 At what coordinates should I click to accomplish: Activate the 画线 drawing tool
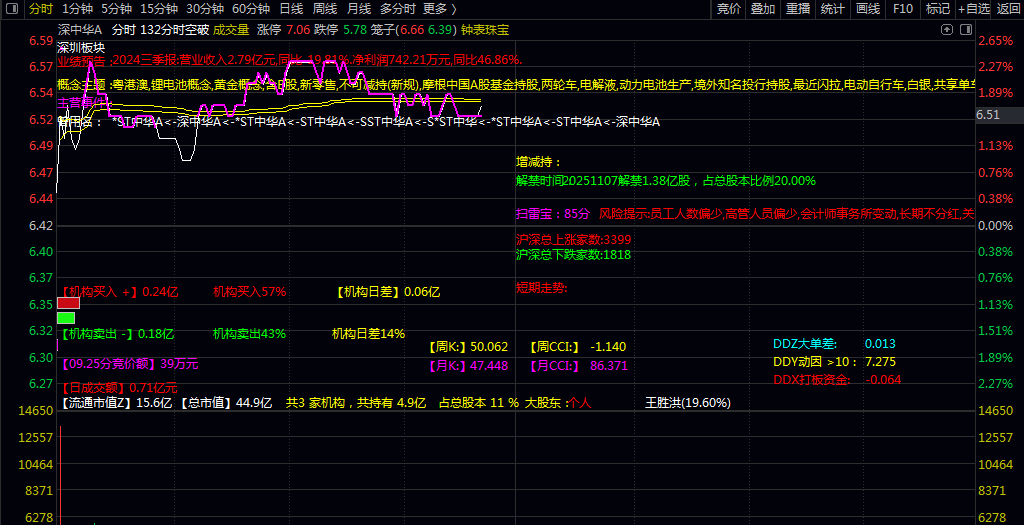tap(867, 8)
